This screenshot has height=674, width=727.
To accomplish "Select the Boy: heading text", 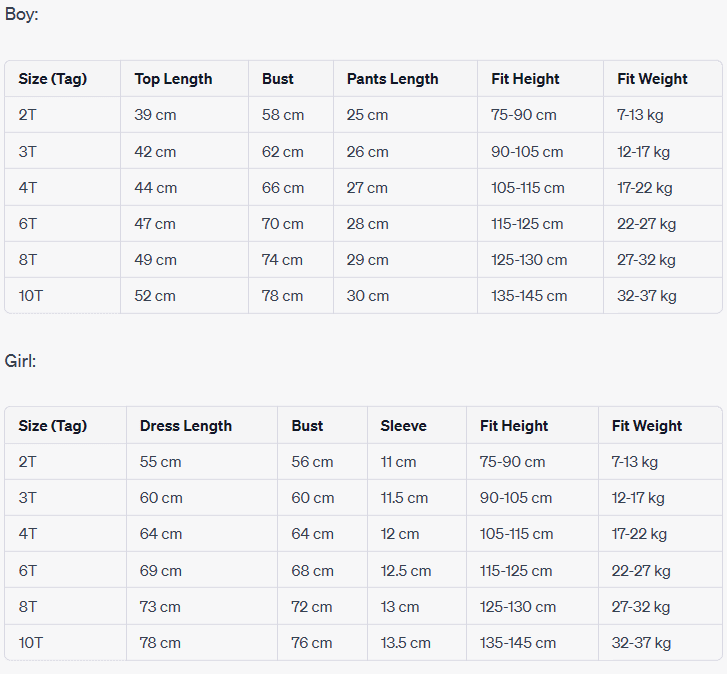I will (x=22, y=15).
